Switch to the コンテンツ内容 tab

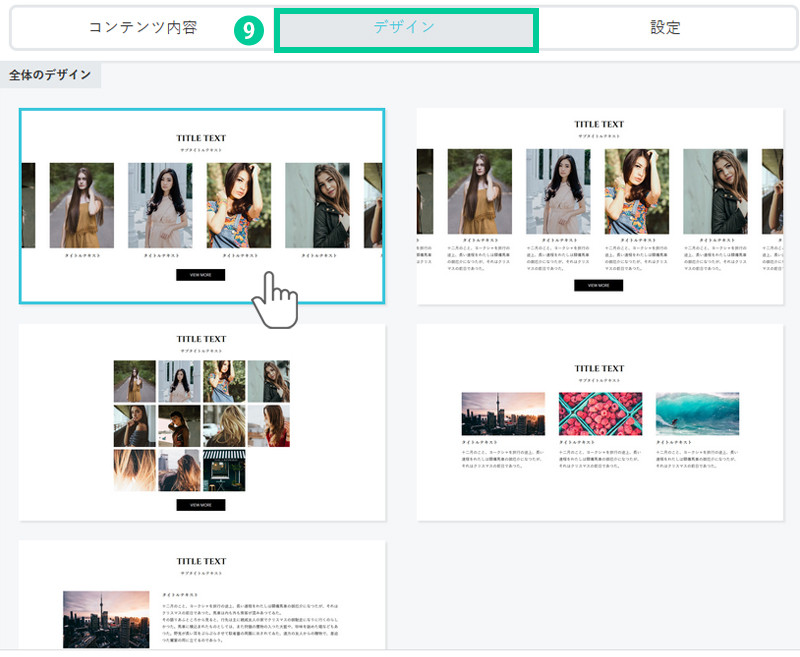(x=142, y=28)
